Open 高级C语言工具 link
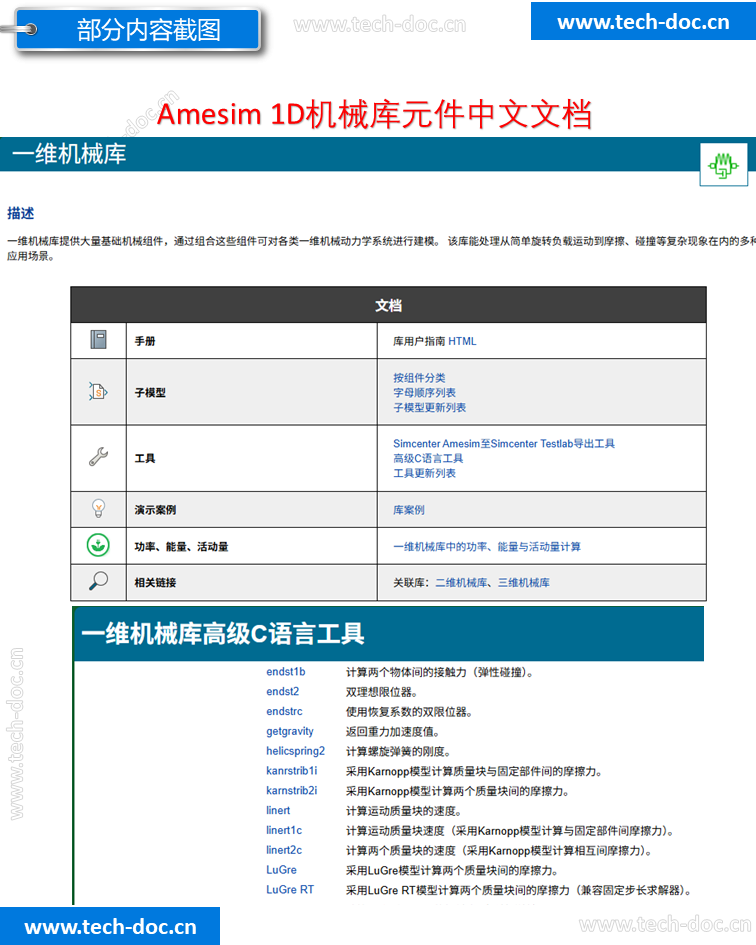 click(428, 458)
